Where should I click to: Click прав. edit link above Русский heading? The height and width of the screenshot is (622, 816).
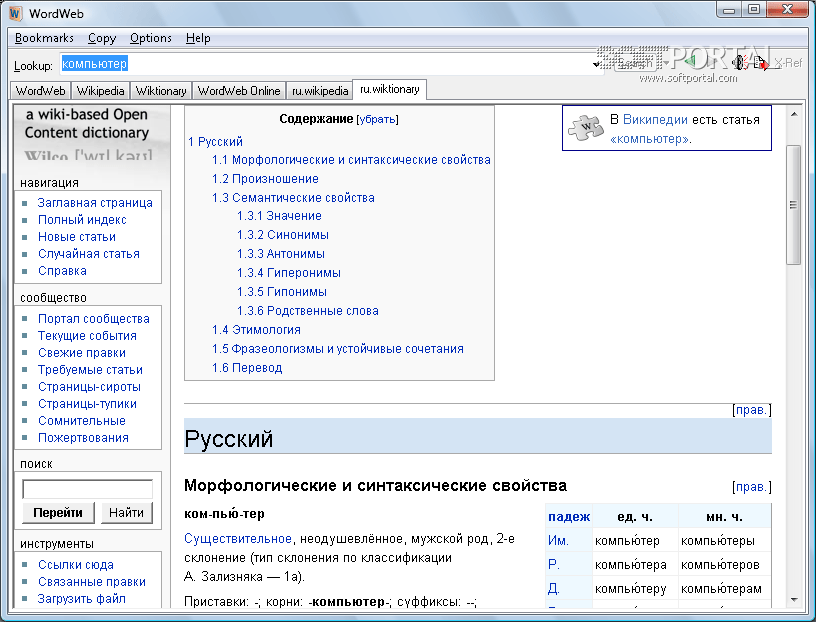point(752,410)
